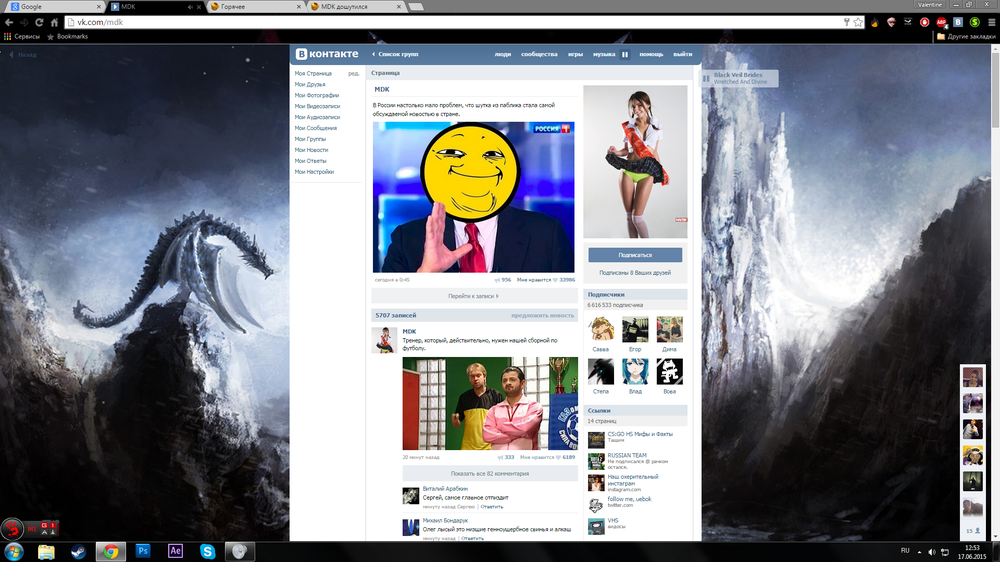Open сообщества in VK header
Viewport: 1000px width, 562px height.
tap(539, 54)
